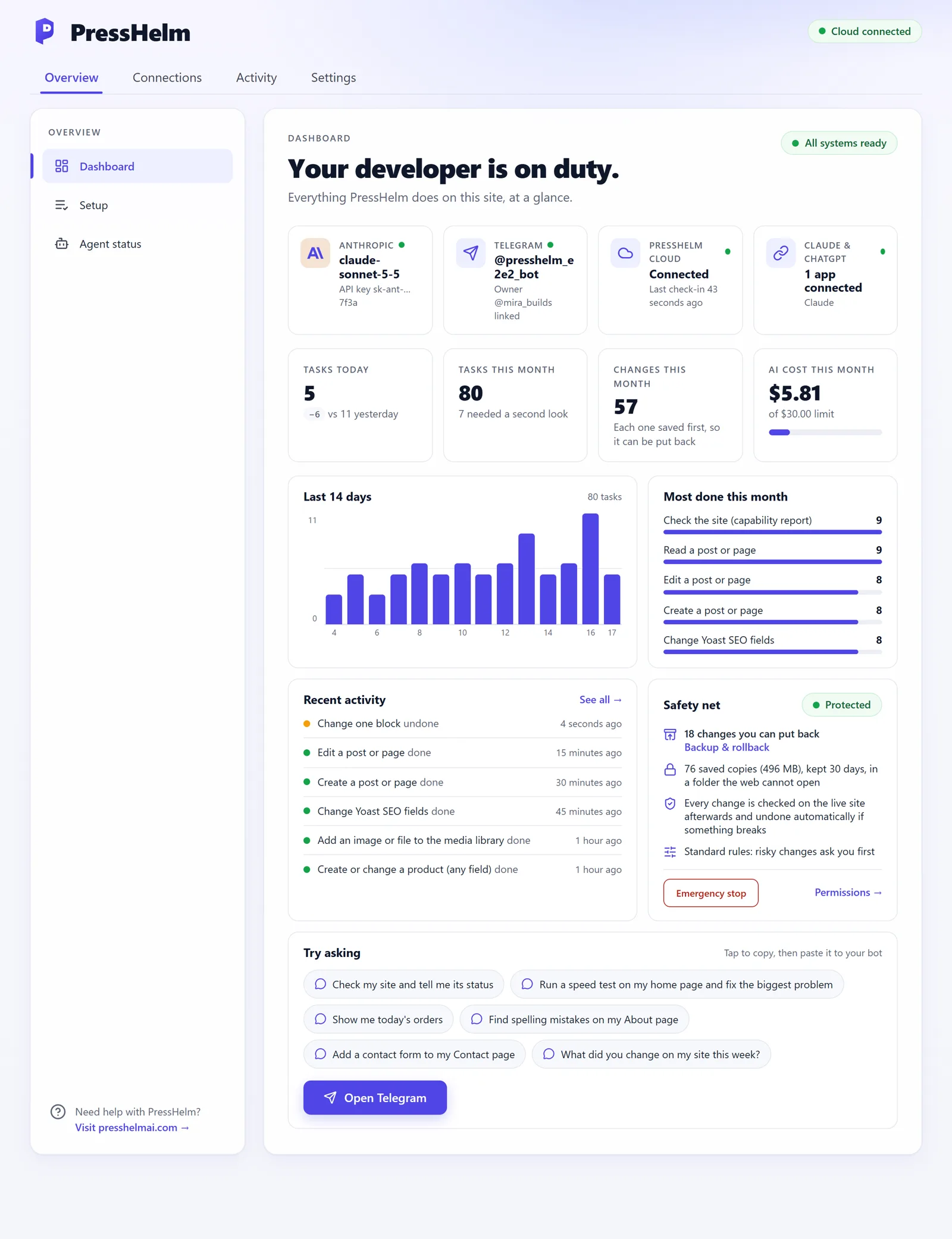Click the lock icon beside saved copies
Viewport: 952px width, 1239px height.
tap(670, 769)
